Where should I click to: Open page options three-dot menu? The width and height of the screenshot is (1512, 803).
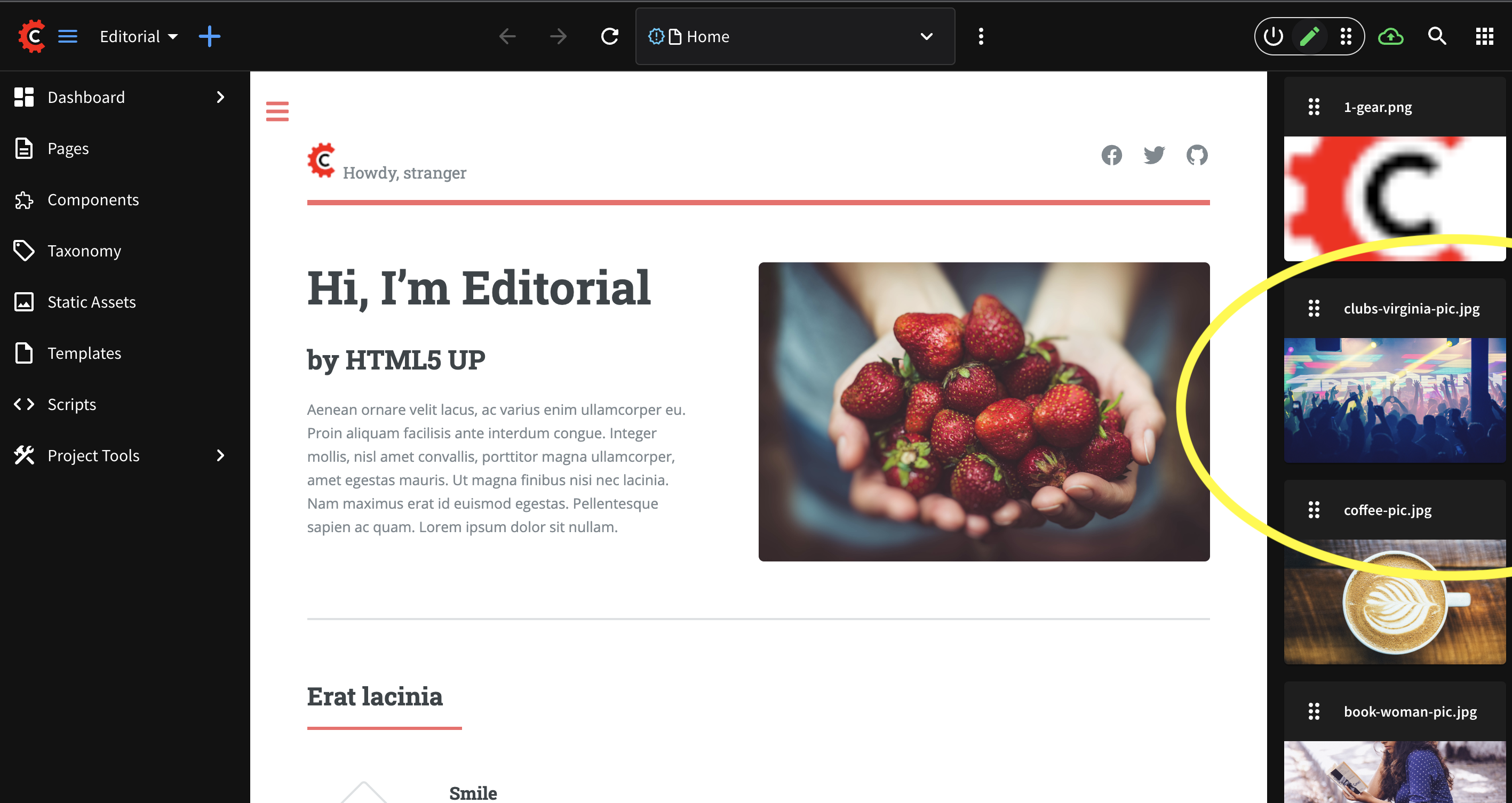point(981,36)
